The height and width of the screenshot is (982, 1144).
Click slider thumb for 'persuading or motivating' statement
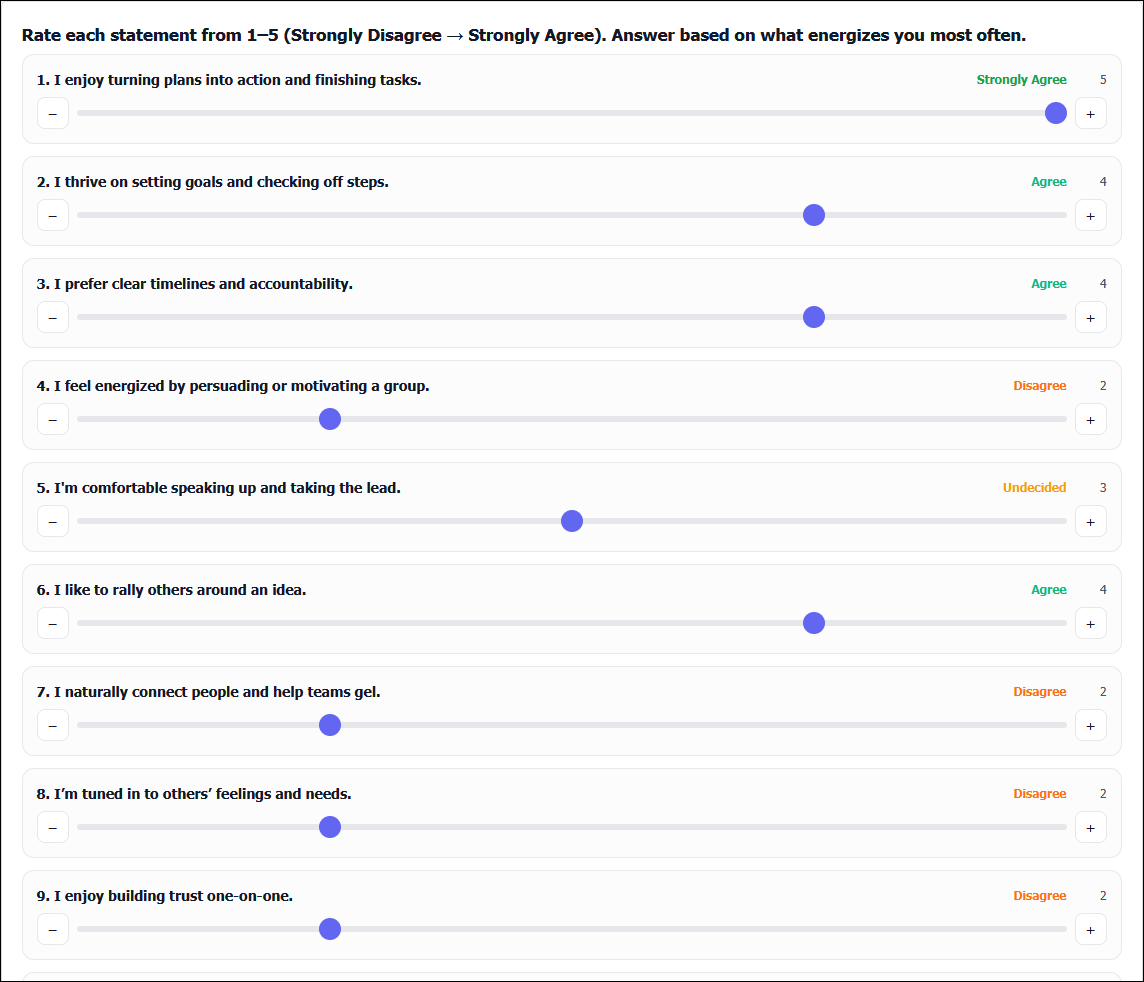pos(330,419)
